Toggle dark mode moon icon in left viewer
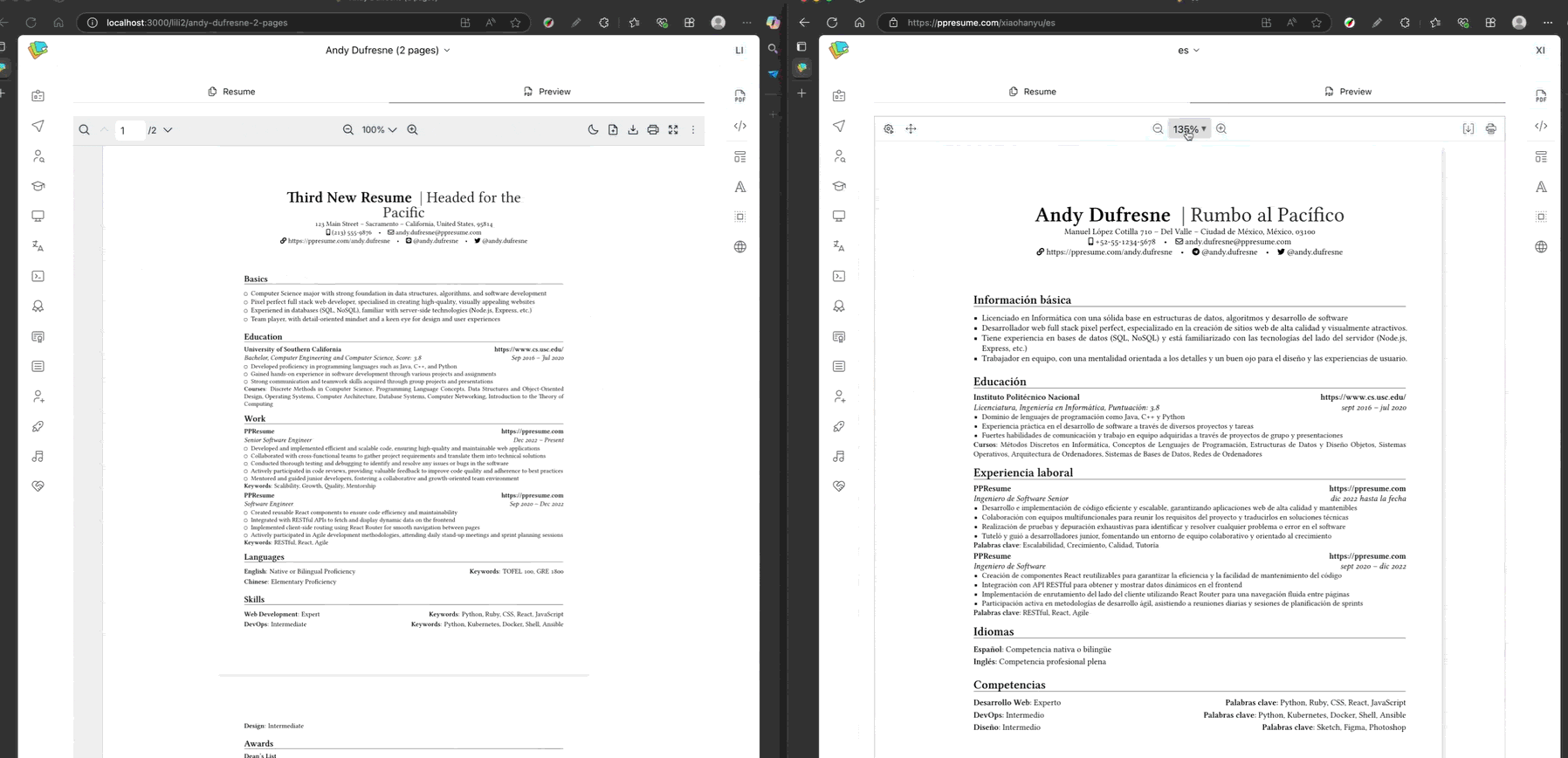Image resolution: width=1568 pixels, height=758 pixels. point(593,129)
